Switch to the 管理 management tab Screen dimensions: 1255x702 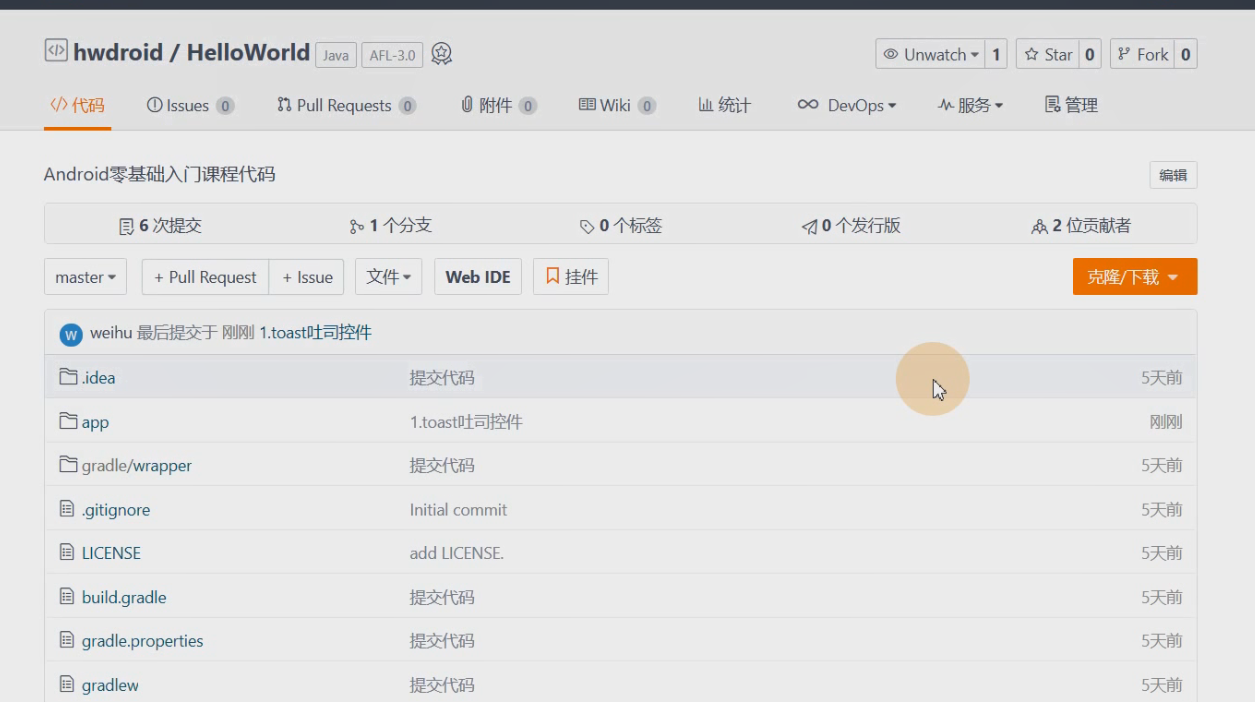pos(1071,105)
